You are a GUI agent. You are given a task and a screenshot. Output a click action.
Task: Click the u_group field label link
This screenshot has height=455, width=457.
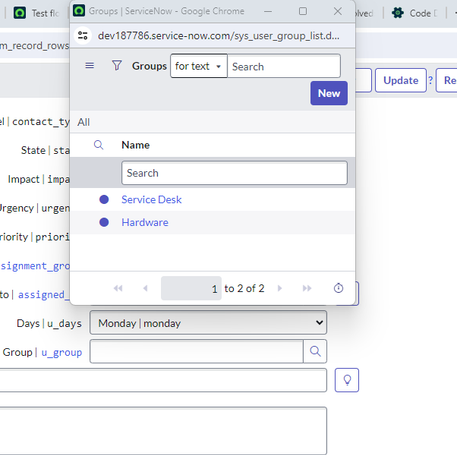(x=62, y=352)
